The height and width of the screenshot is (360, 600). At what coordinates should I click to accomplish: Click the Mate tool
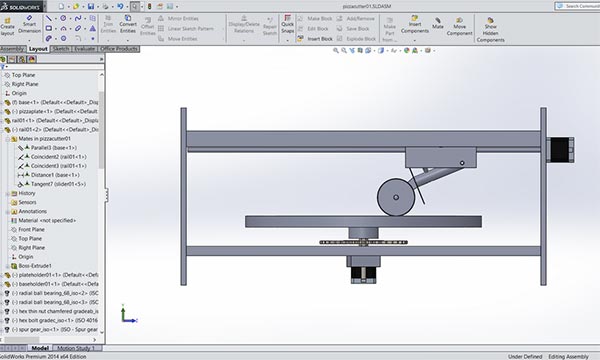pyautogui.click(x=438, y=23)
